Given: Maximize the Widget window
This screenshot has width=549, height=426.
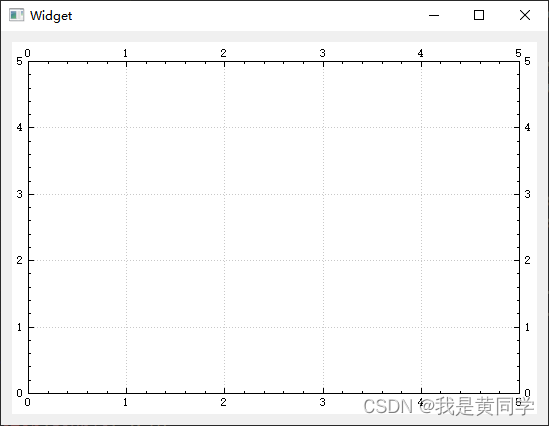Looking at the screenshot, I should pos(479,15).
